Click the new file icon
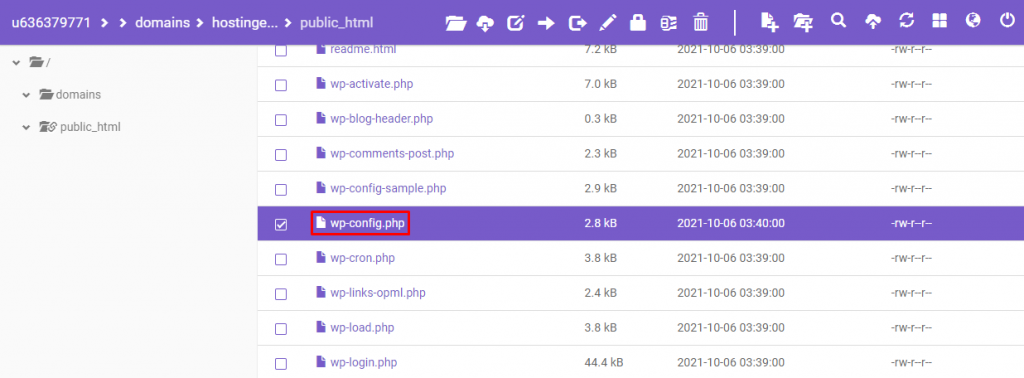The width and height of the screenshot is (1024, 378). point(770,23)
